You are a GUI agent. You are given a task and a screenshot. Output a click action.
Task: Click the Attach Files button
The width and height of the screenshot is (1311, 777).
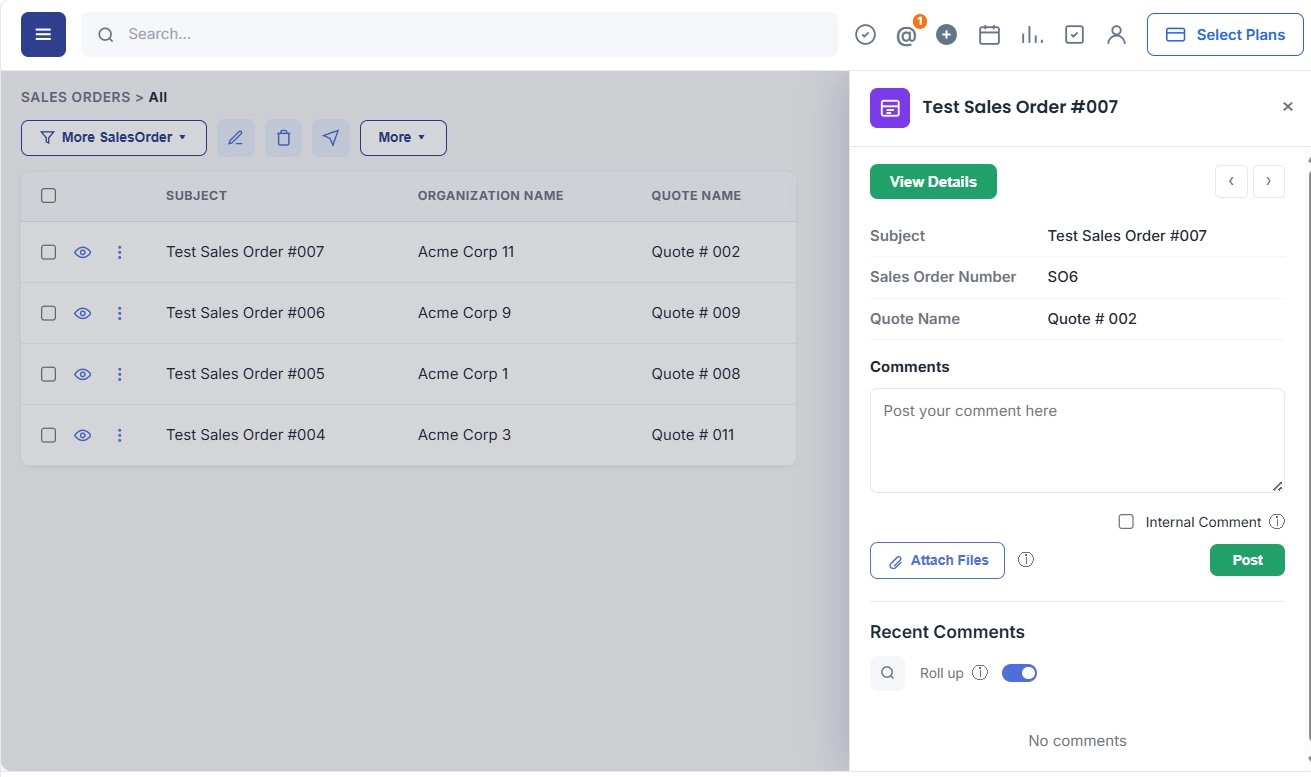point(937,560)
